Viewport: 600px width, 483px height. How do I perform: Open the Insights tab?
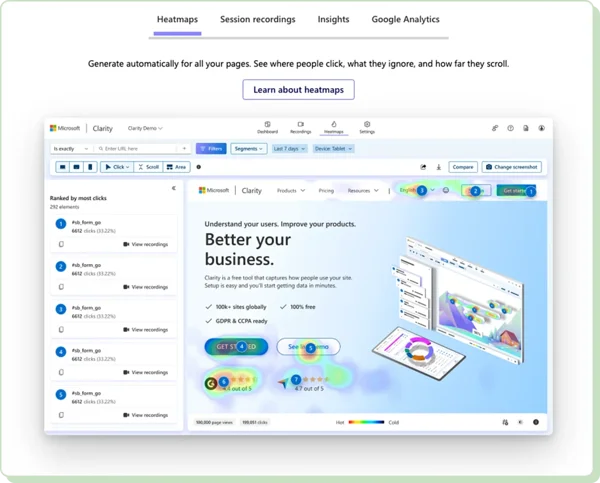coord(333,19)
